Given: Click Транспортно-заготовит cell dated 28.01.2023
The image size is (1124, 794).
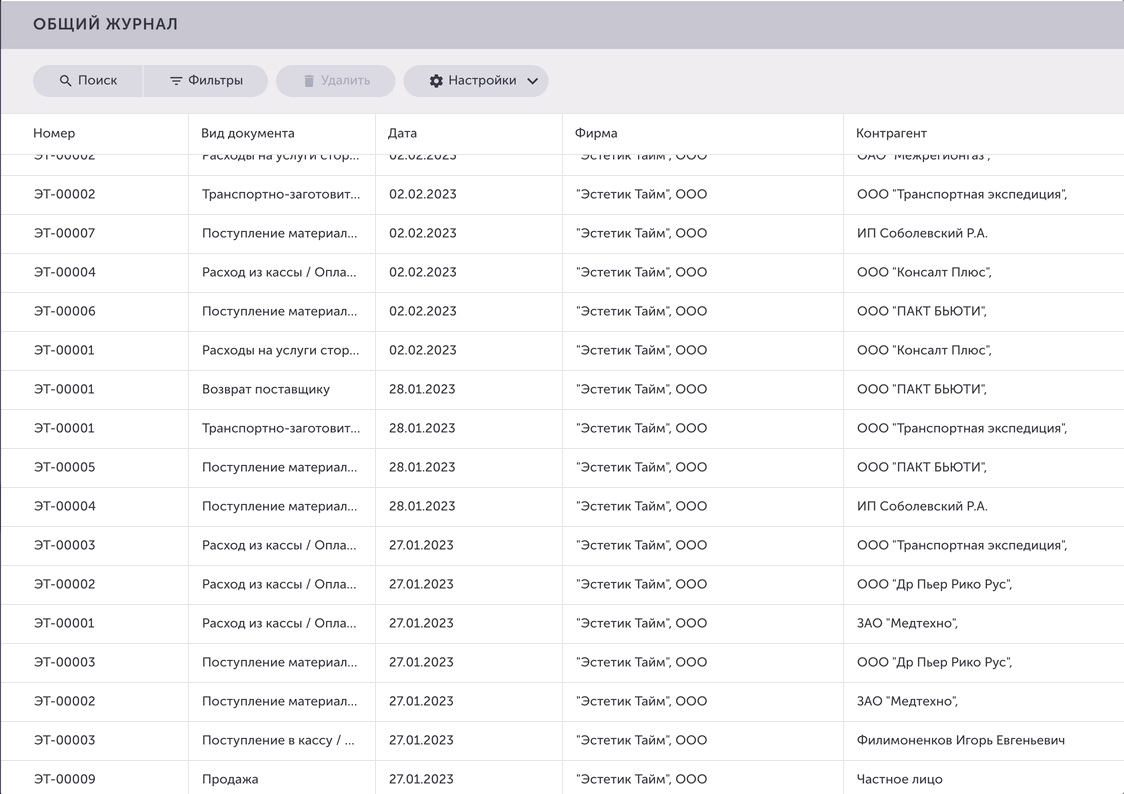Looking at the screenshot, I should [281, 429].
